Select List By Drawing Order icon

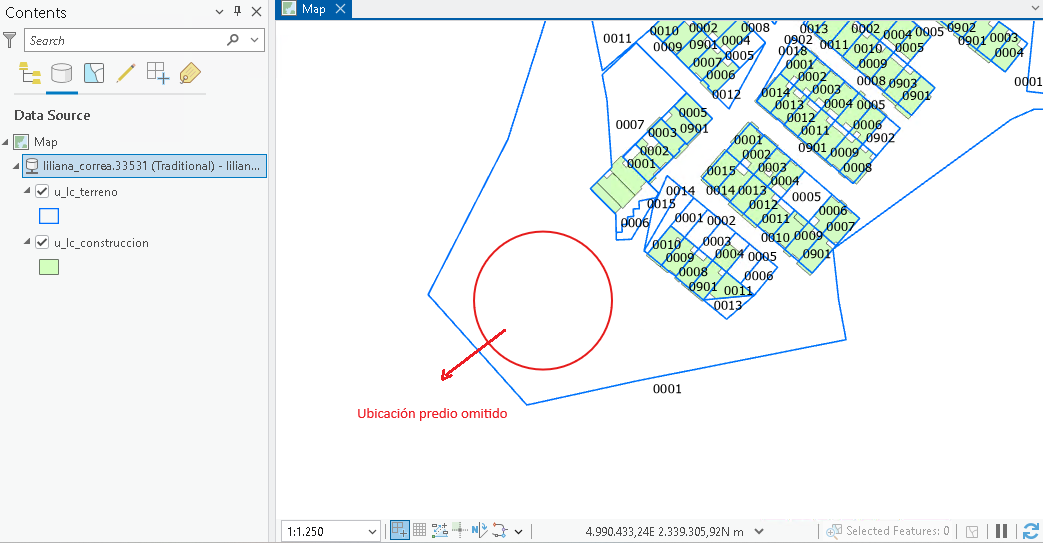pyautogui.click(x=29, y=73)
